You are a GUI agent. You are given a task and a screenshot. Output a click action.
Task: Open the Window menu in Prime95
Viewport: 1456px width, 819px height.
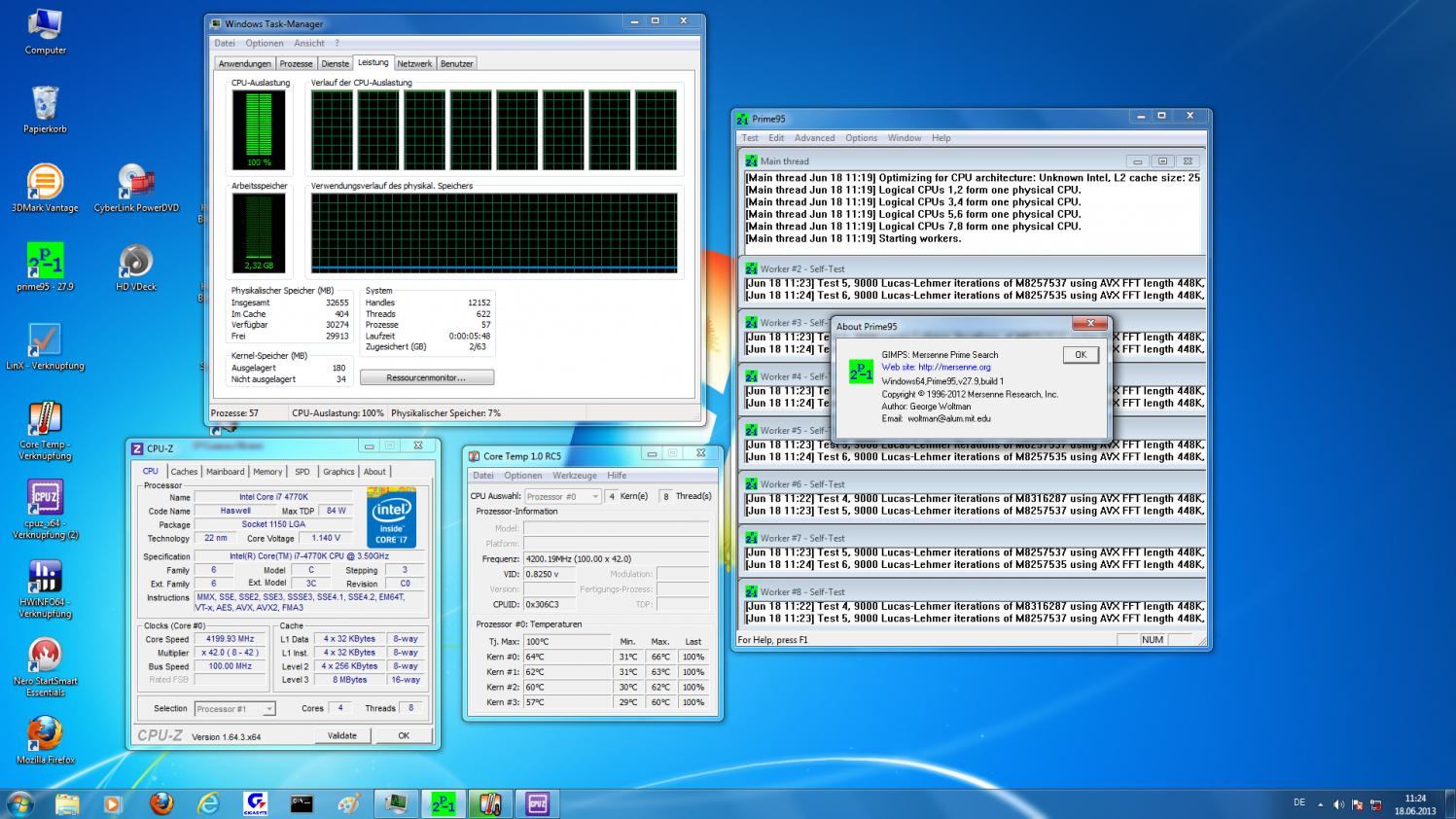pyautogui.click(x=905, y=138)
